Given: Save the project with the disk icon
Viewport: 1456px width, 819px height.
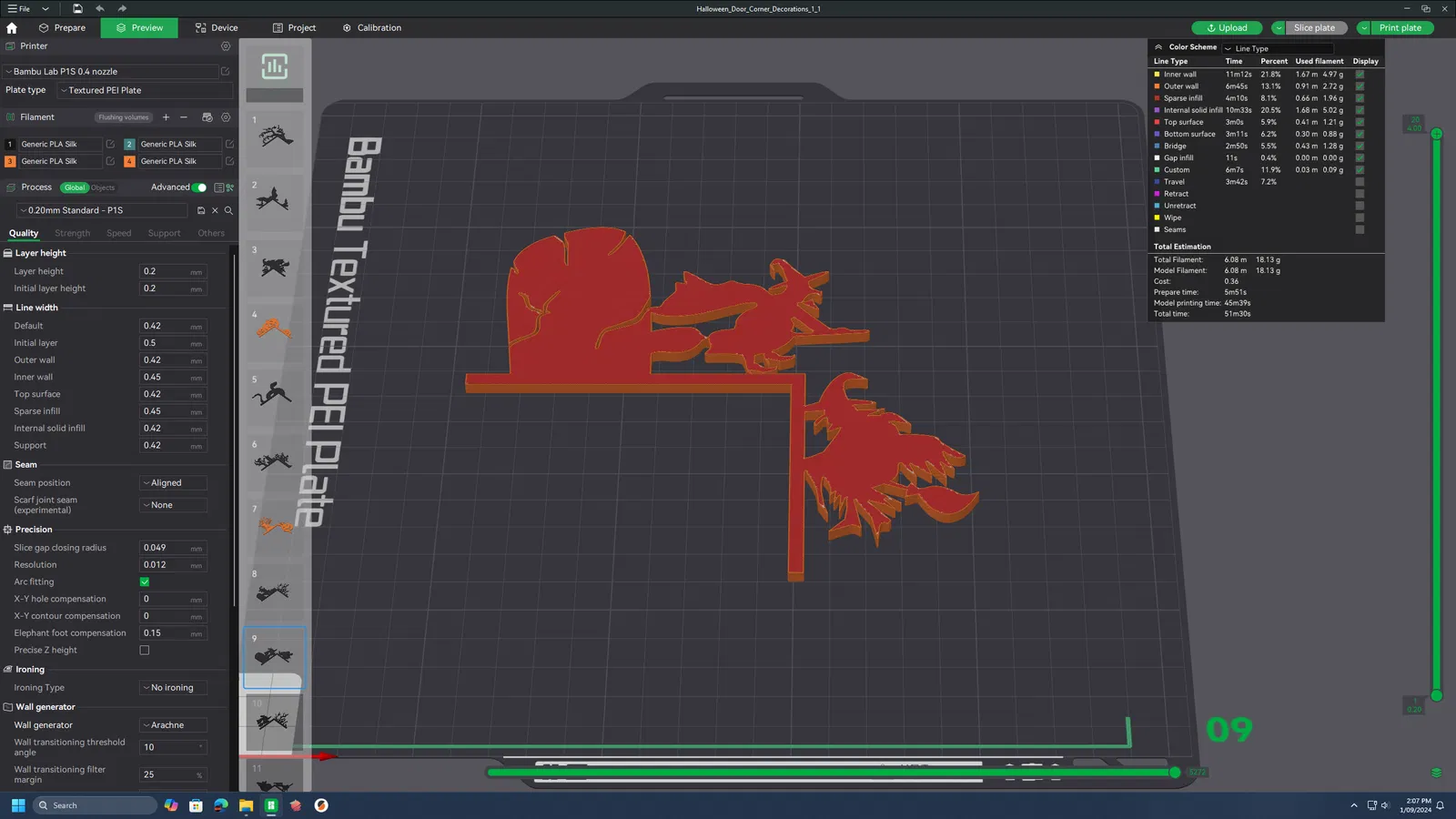Looking at the screenshot, I should pos(77,9).
